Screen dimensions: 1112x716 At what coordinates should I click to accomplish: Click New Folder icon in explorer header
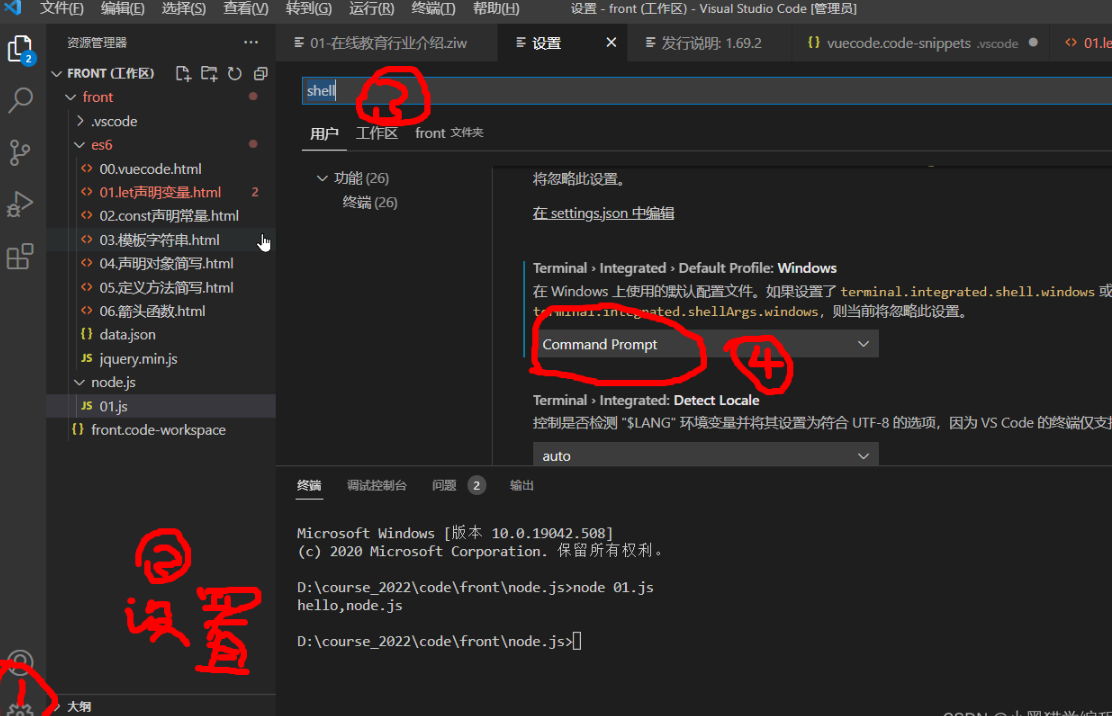(x=209, y=74)
